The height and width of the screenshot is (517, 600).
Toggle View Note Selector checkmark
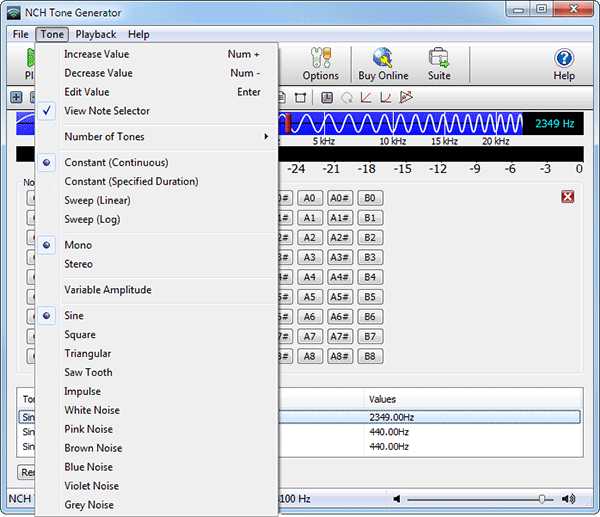click(x=106, y=111)
